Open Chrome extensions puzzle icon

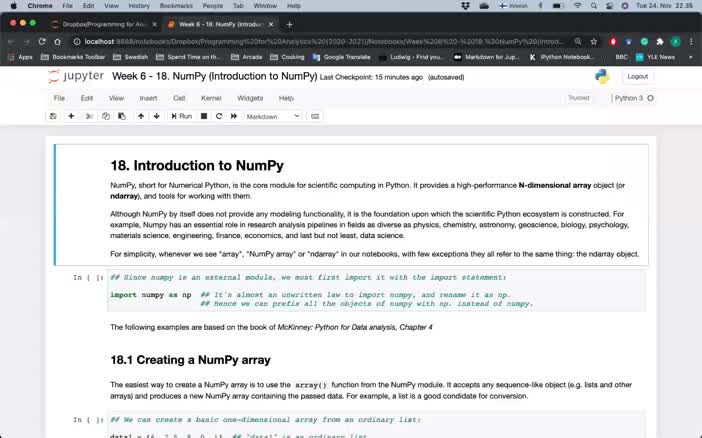coord(660,42)
